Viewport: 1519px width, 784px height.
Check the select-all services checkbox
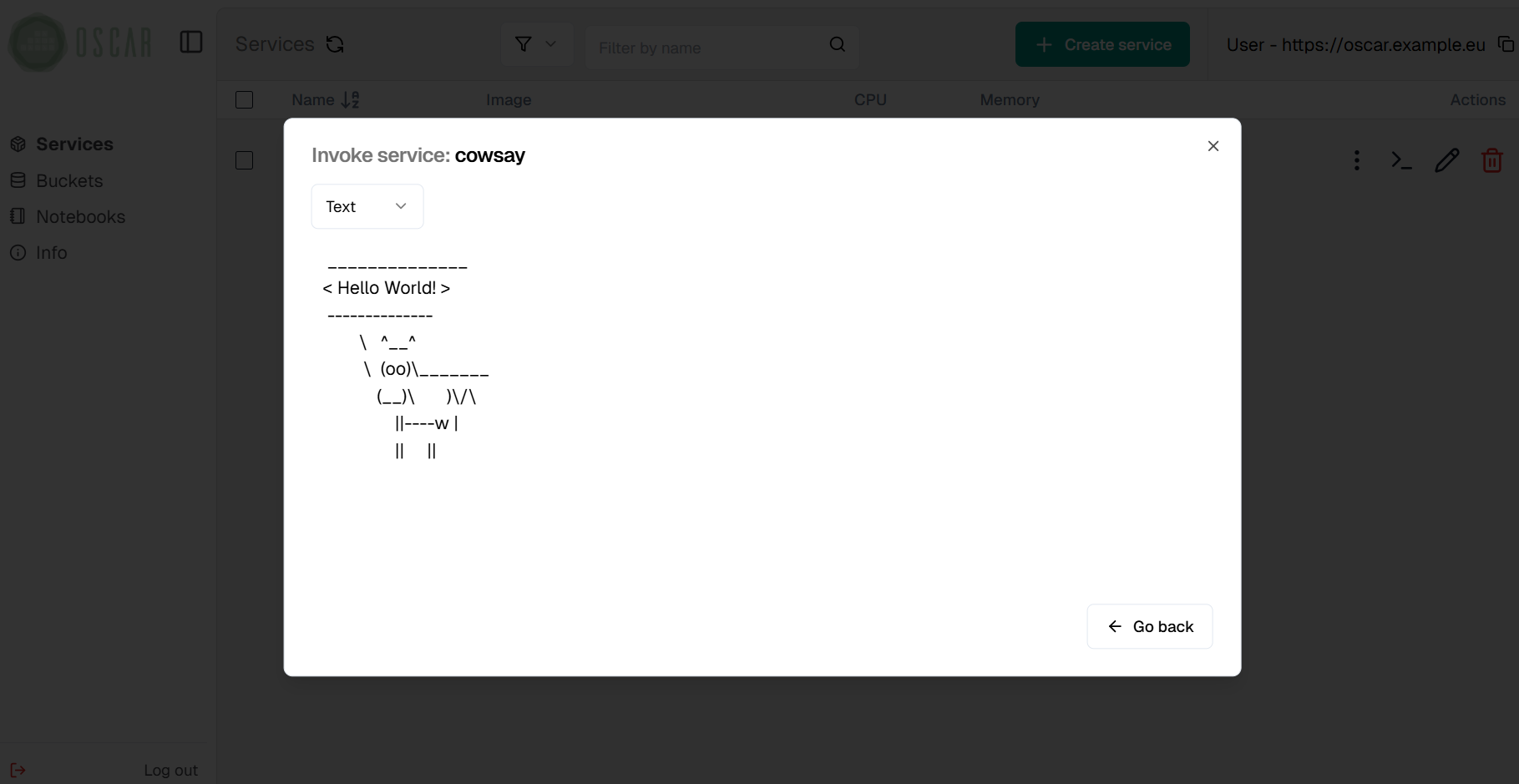(x=244, y=99)
